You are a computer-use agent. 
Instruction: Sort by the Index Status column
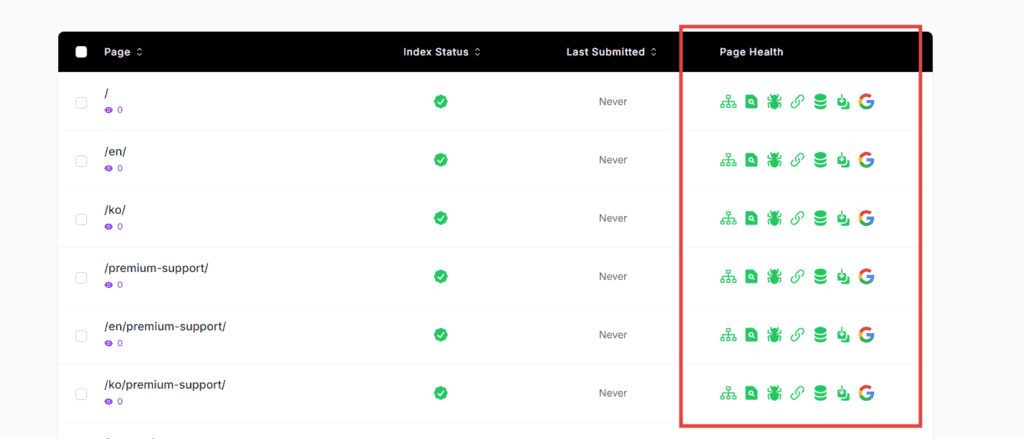tap(441, 52)
